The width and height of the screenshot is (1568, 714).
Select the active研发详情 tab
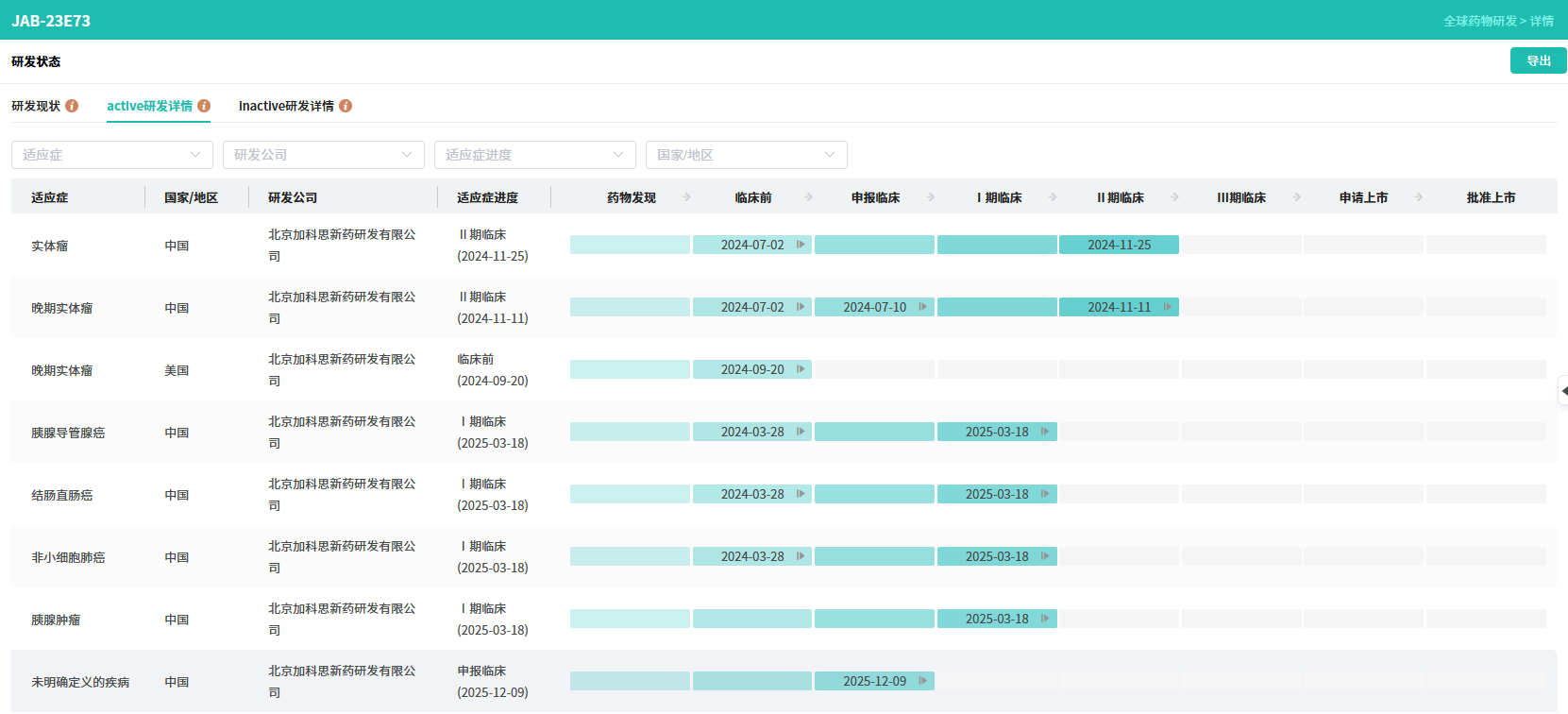tap(149, 106)
